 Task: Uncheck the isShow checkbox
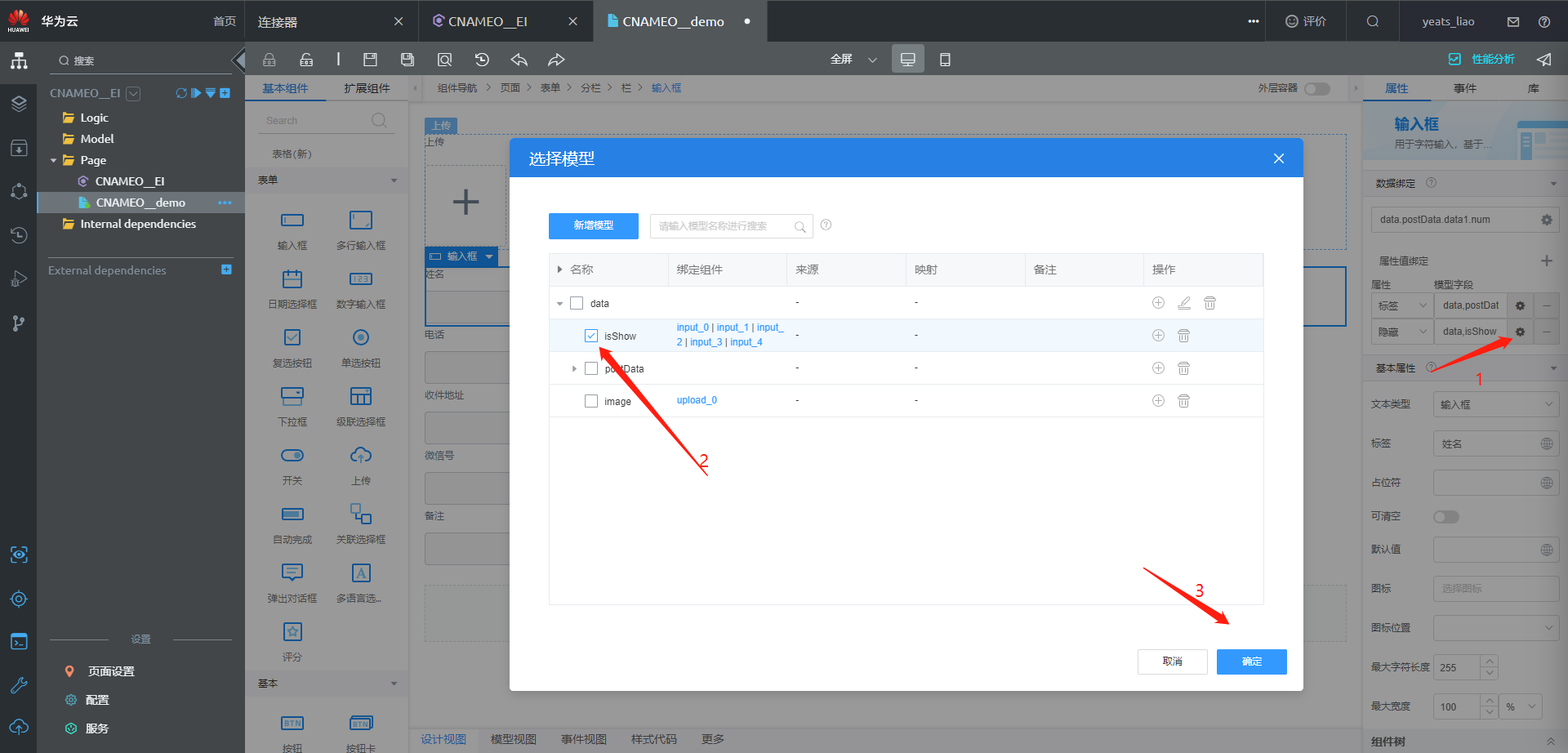[x=591, y=336]
